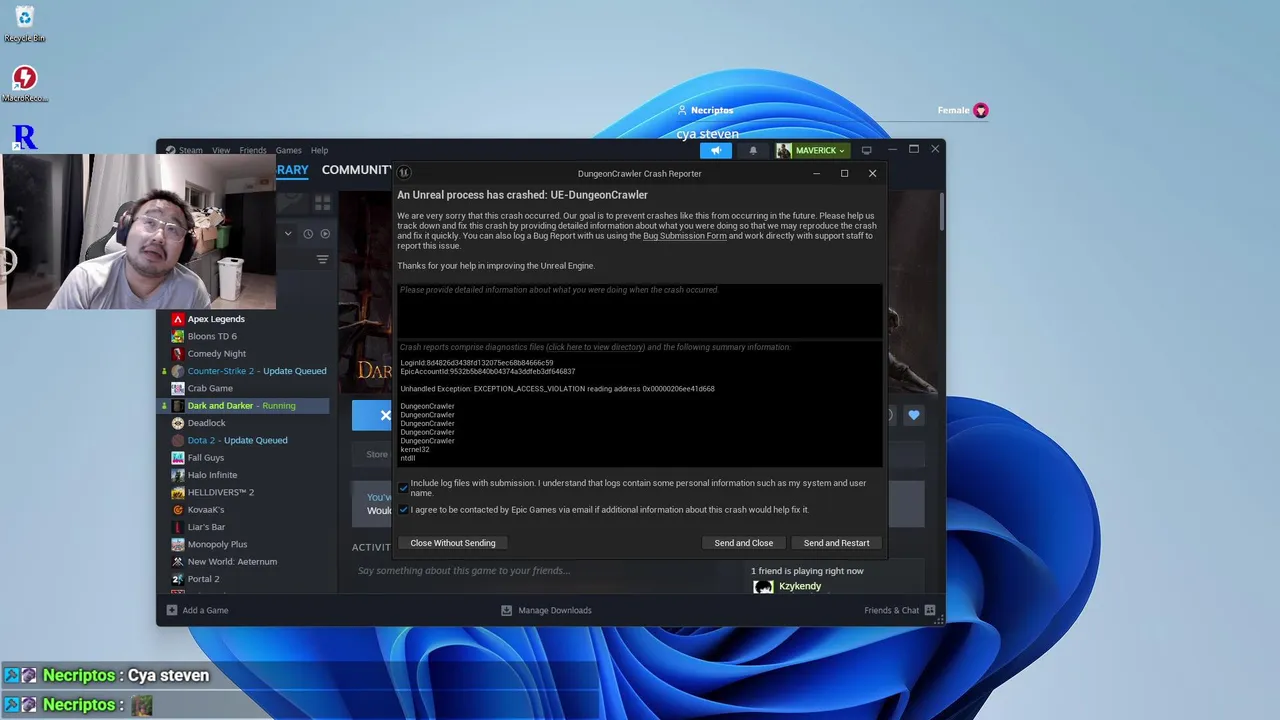
Task: Click the kernel32 stack entry
Action: (414, 450)
